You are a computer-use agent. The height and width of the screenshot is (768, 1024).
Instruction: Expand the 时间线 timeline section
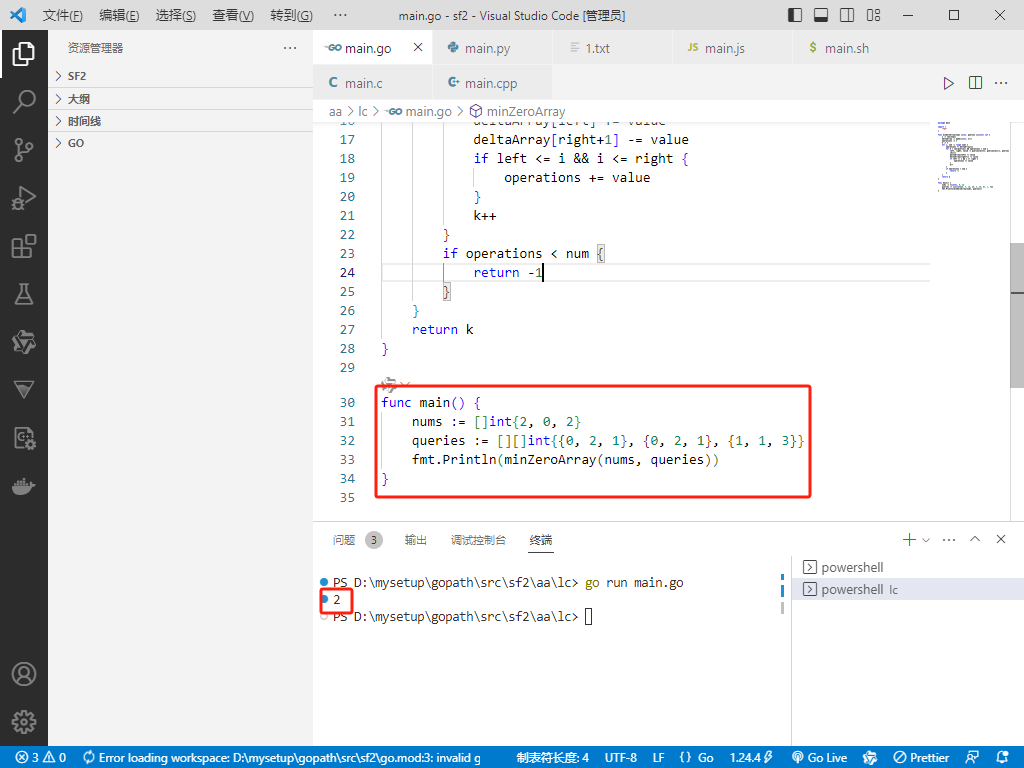click(180, 121)
